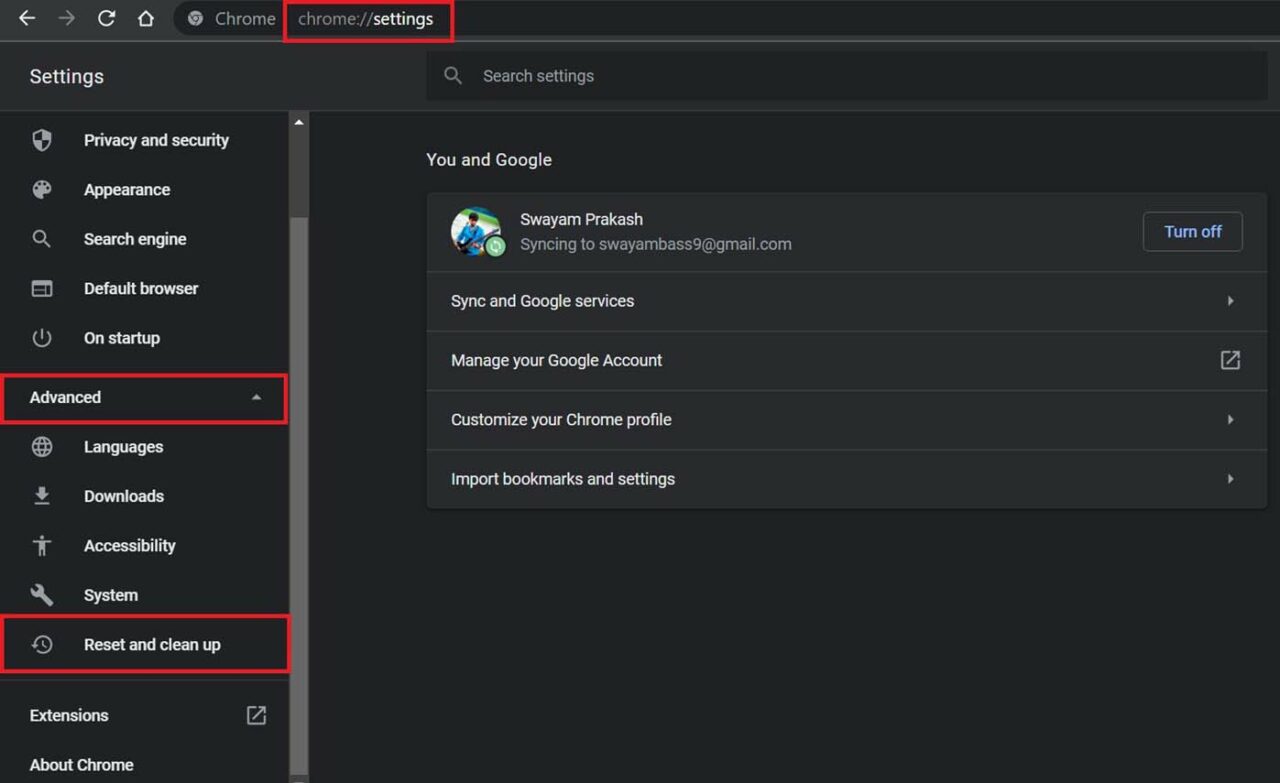Open Extensions via its external link icon
The height and width of the screenshot is (783, 1280).
pos(256,715)
